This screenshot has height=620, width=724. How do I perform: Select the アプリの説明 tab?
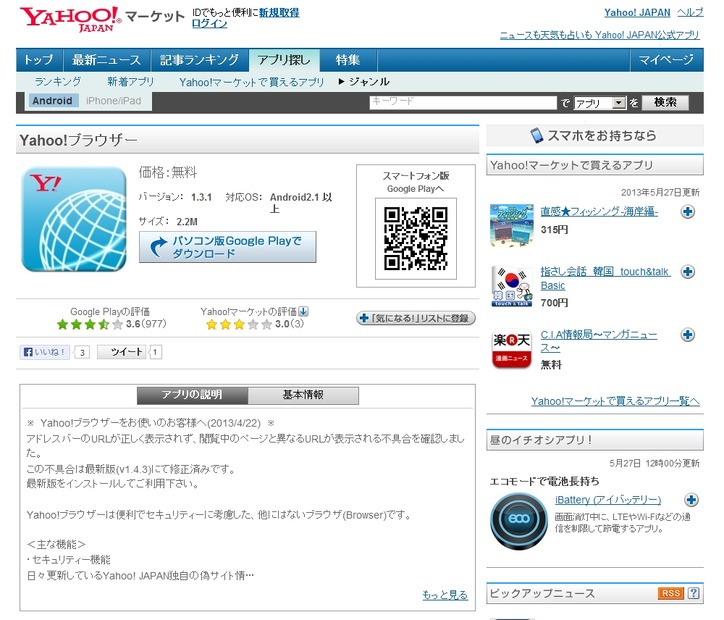[192, 395]
